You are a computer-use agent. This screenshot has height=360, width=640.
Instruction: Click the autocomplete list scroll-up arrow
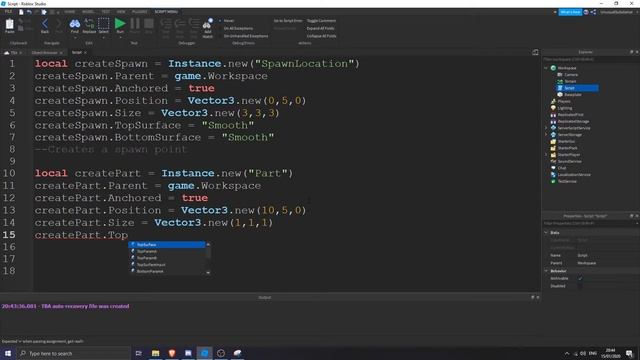[x=208, y=244]
